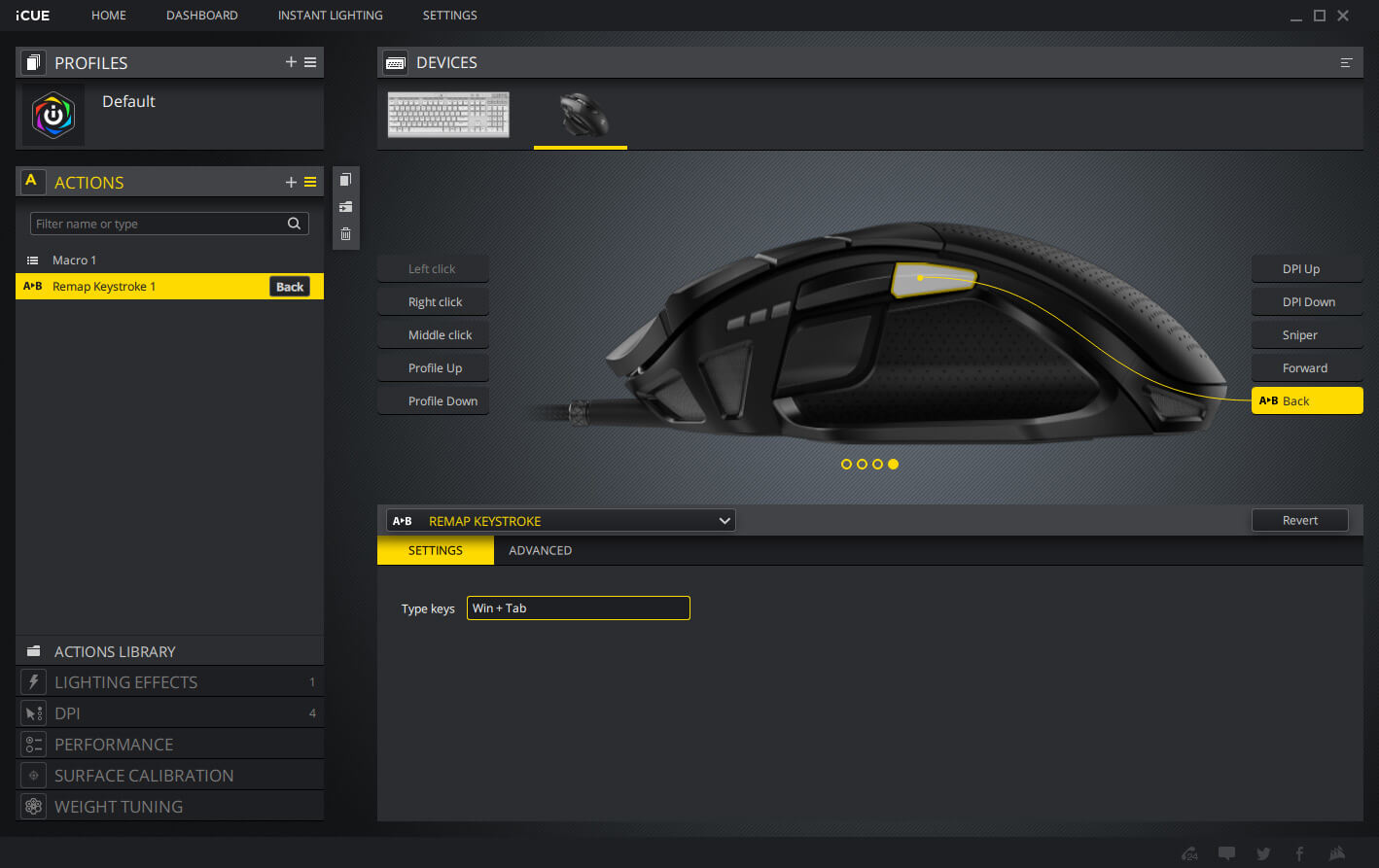Select the Macro 1 action
The width and height of the screenshot is (1379, 868).
pyautogui.click(x=170, y=260)
